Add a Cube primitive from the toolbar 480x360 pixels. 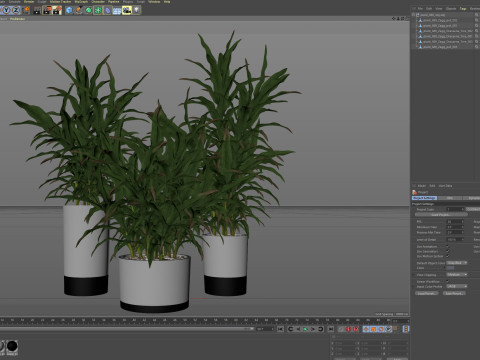(69, 10)
